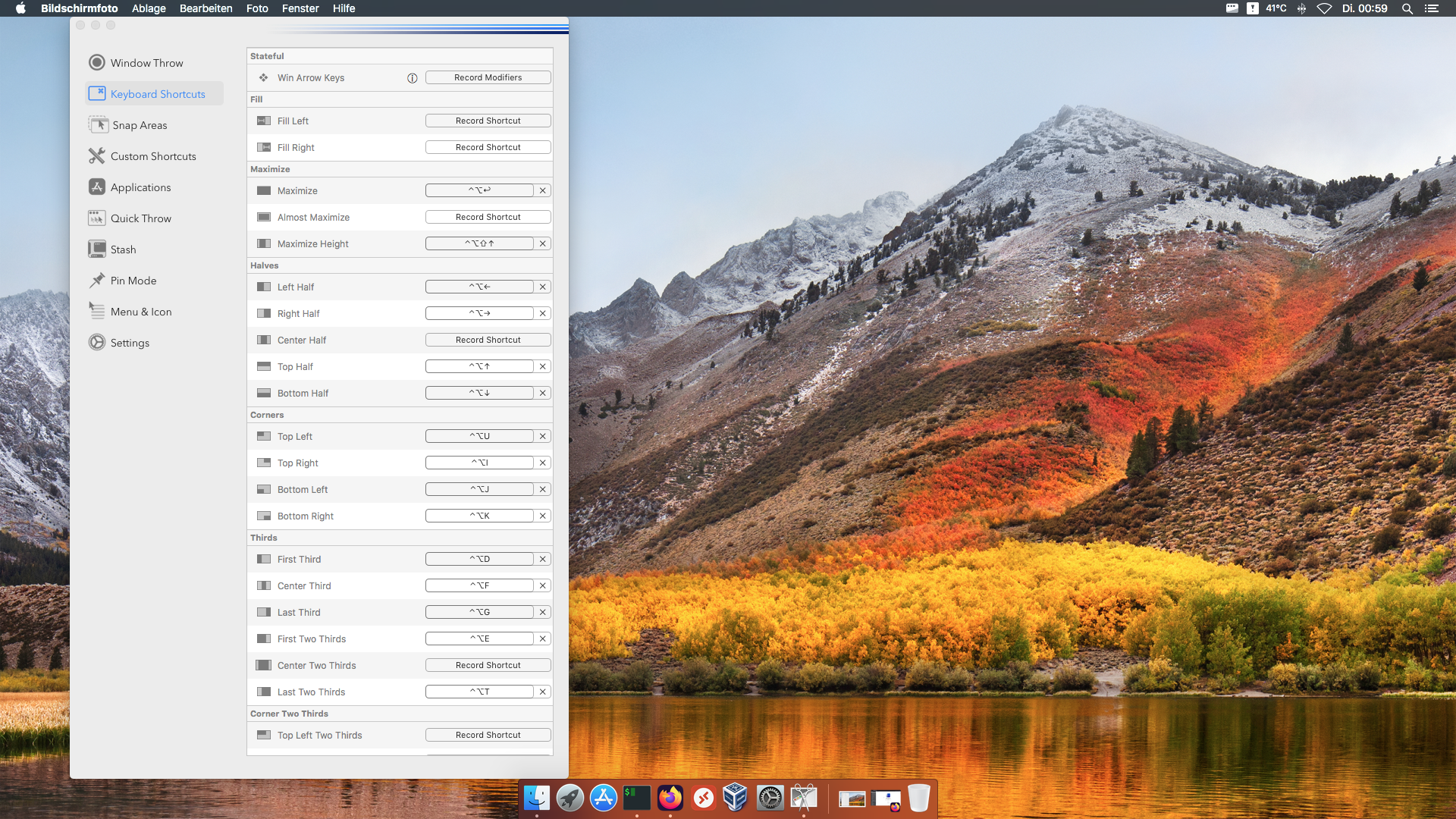Clear the Maximize shortcut

[543, 190]
